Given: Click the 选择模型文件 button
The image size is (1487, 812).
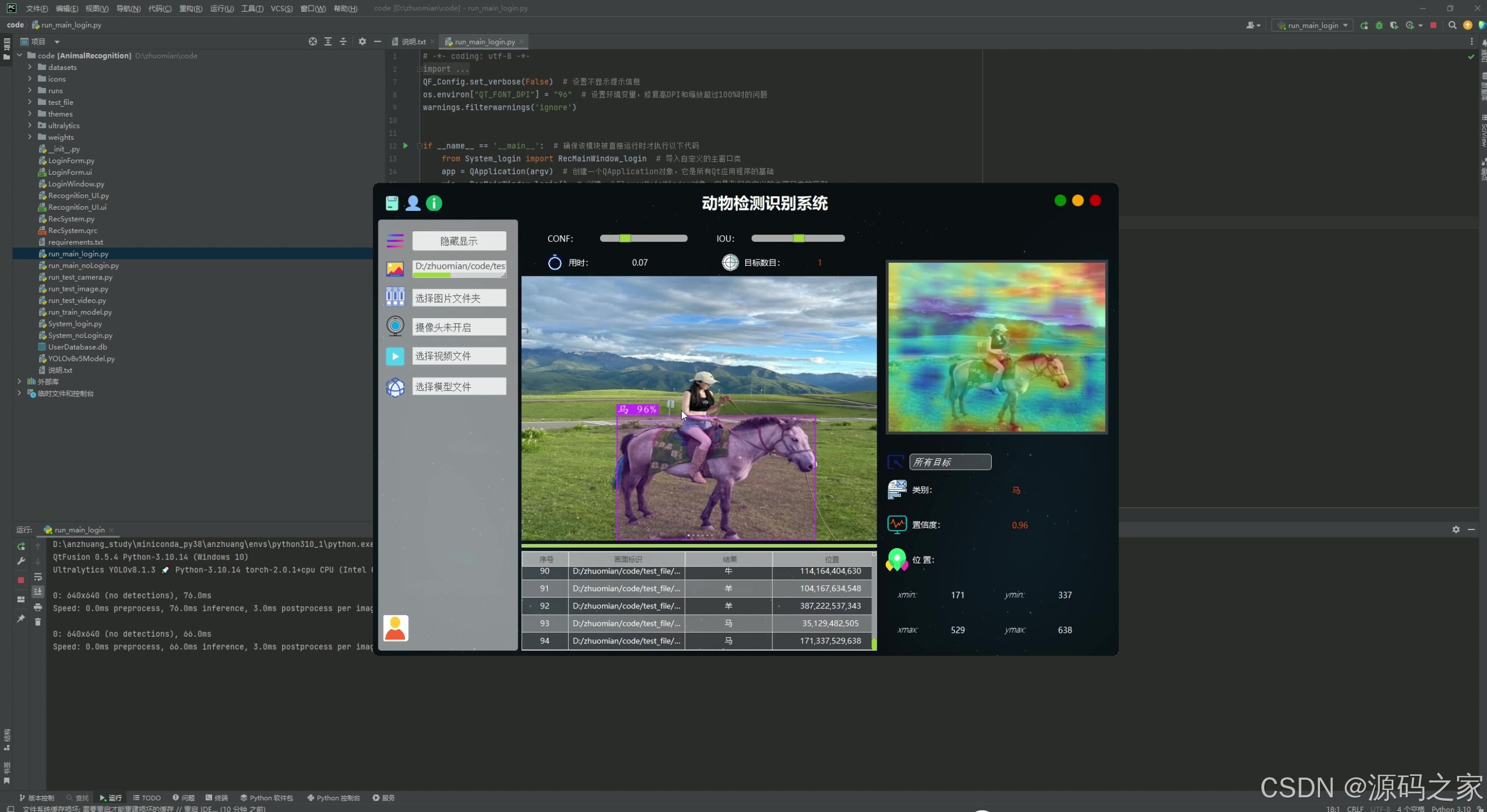Looking at the screenshot, I should (459, 387).
